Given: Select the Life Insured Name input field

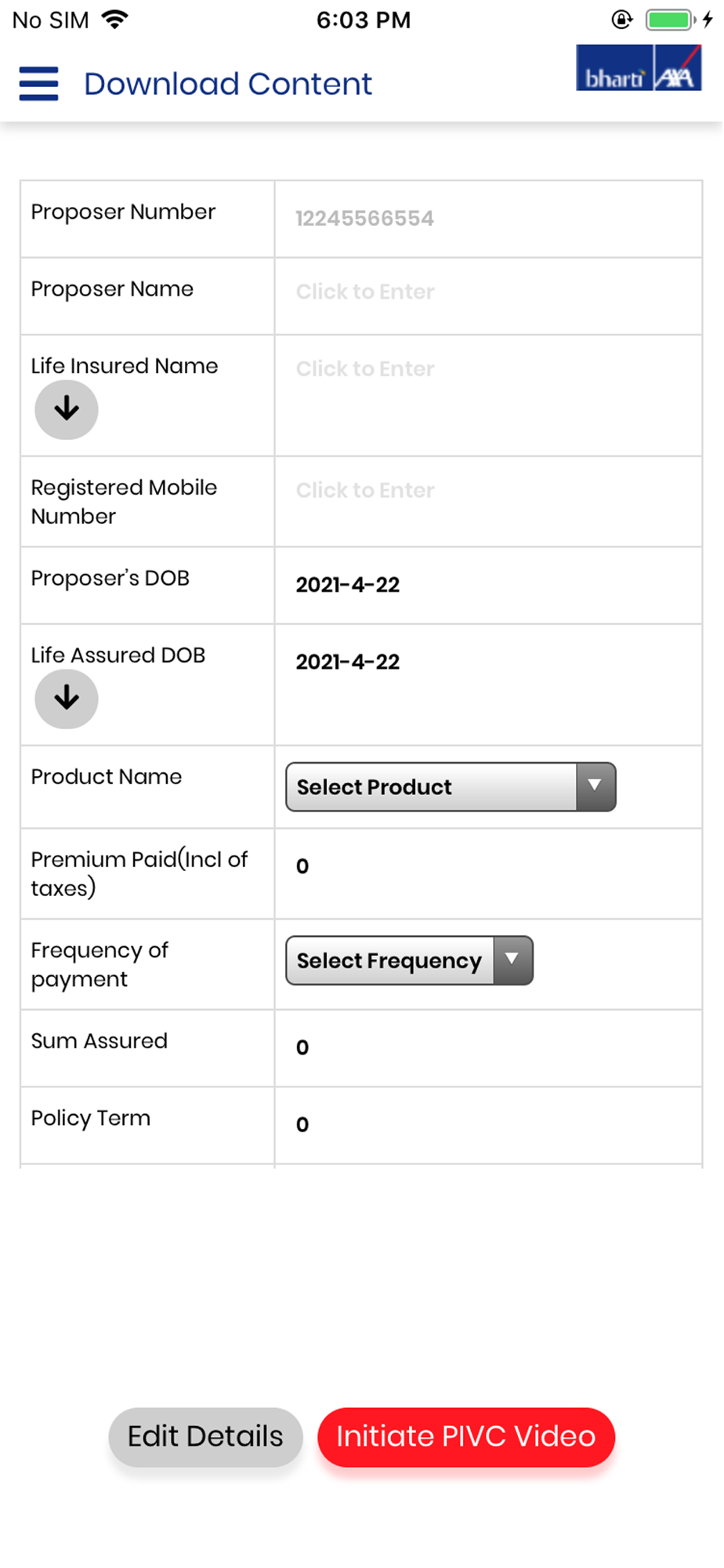Looking at the screenshot, I should pos(488,395).
